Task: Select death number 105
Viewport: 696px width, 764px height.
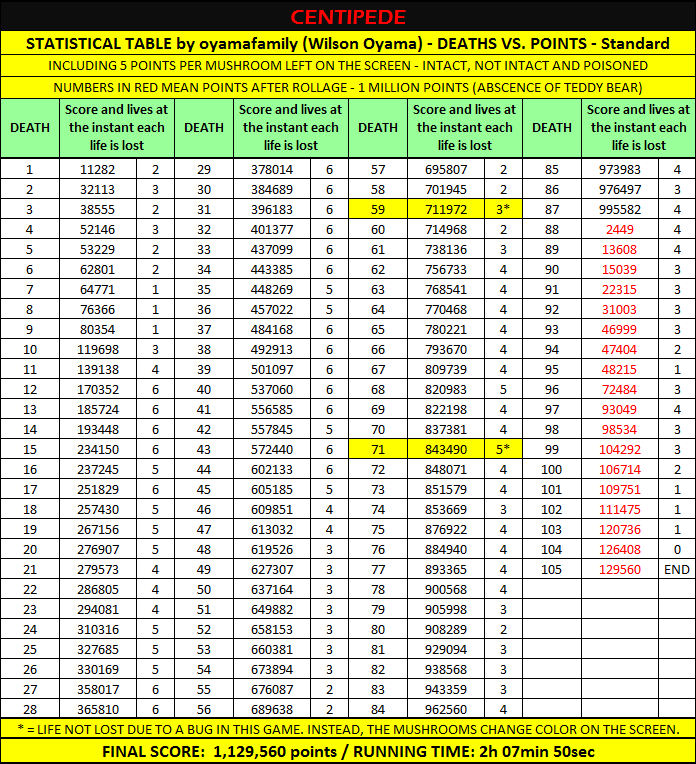Action: (551, 570)
